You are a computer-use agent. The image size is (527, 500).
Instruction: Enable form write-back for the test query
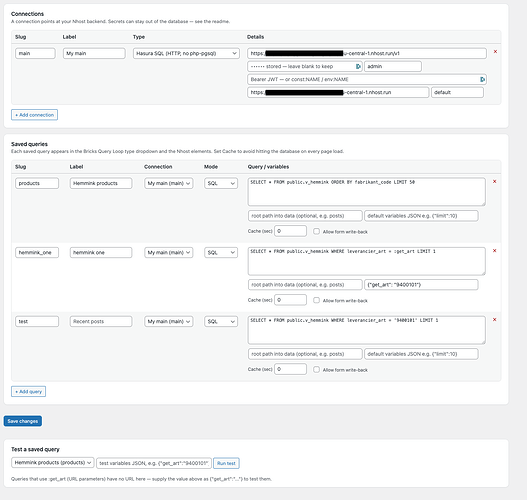tap(316, 370)
